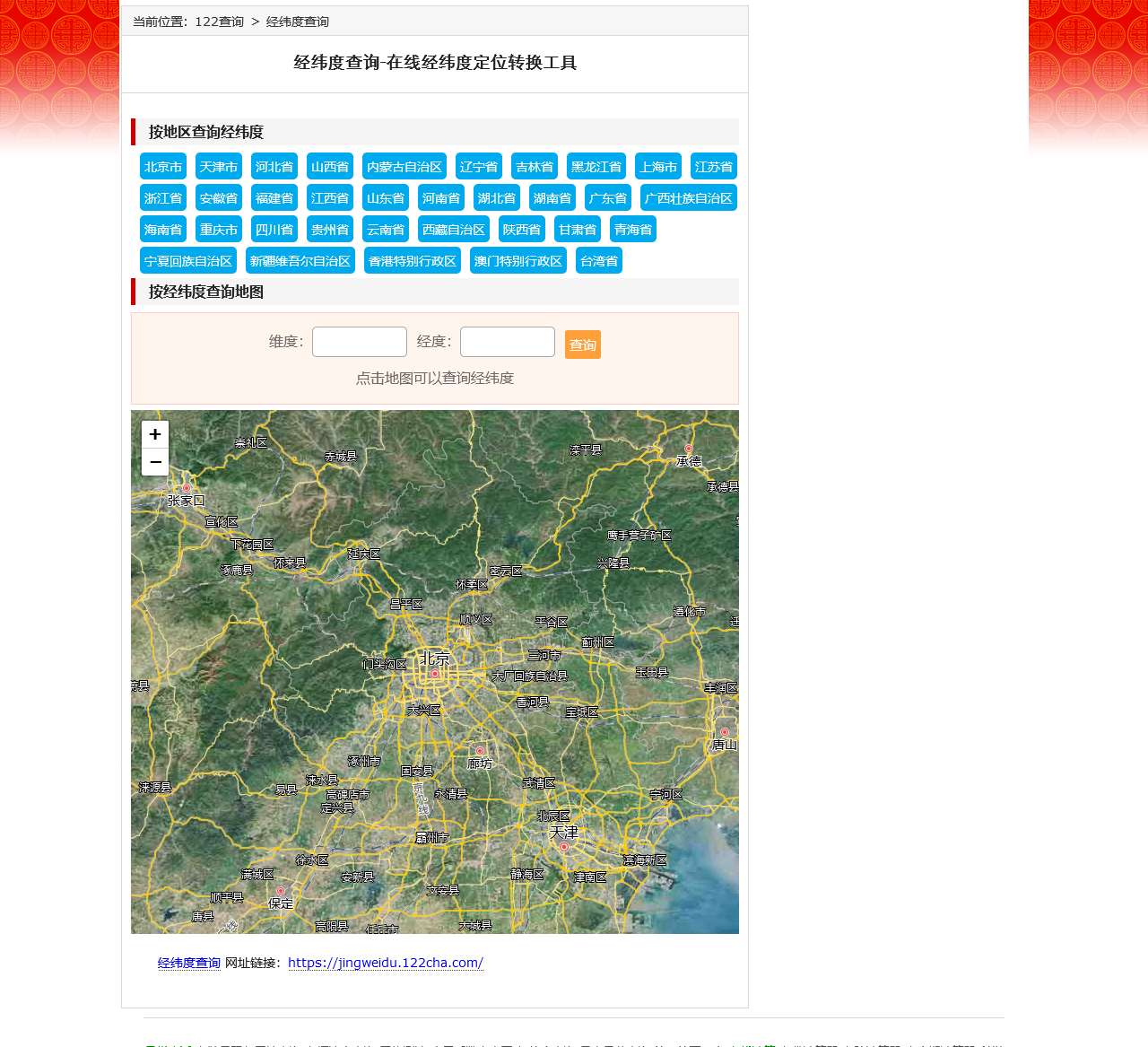Choose 宁夏回族自治区 region option
The height and width of the screenshot is (1047, 1148).
pos(187,260)
